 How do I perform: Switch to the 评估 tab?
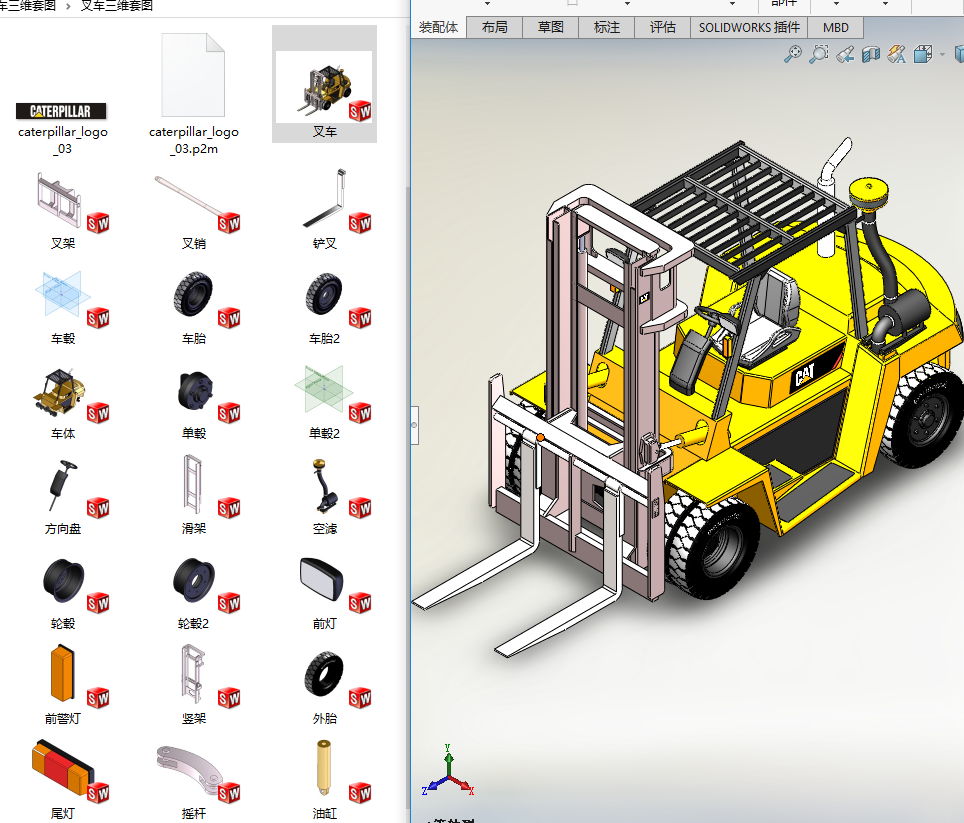pyautogui.click(x=662, y=27)
